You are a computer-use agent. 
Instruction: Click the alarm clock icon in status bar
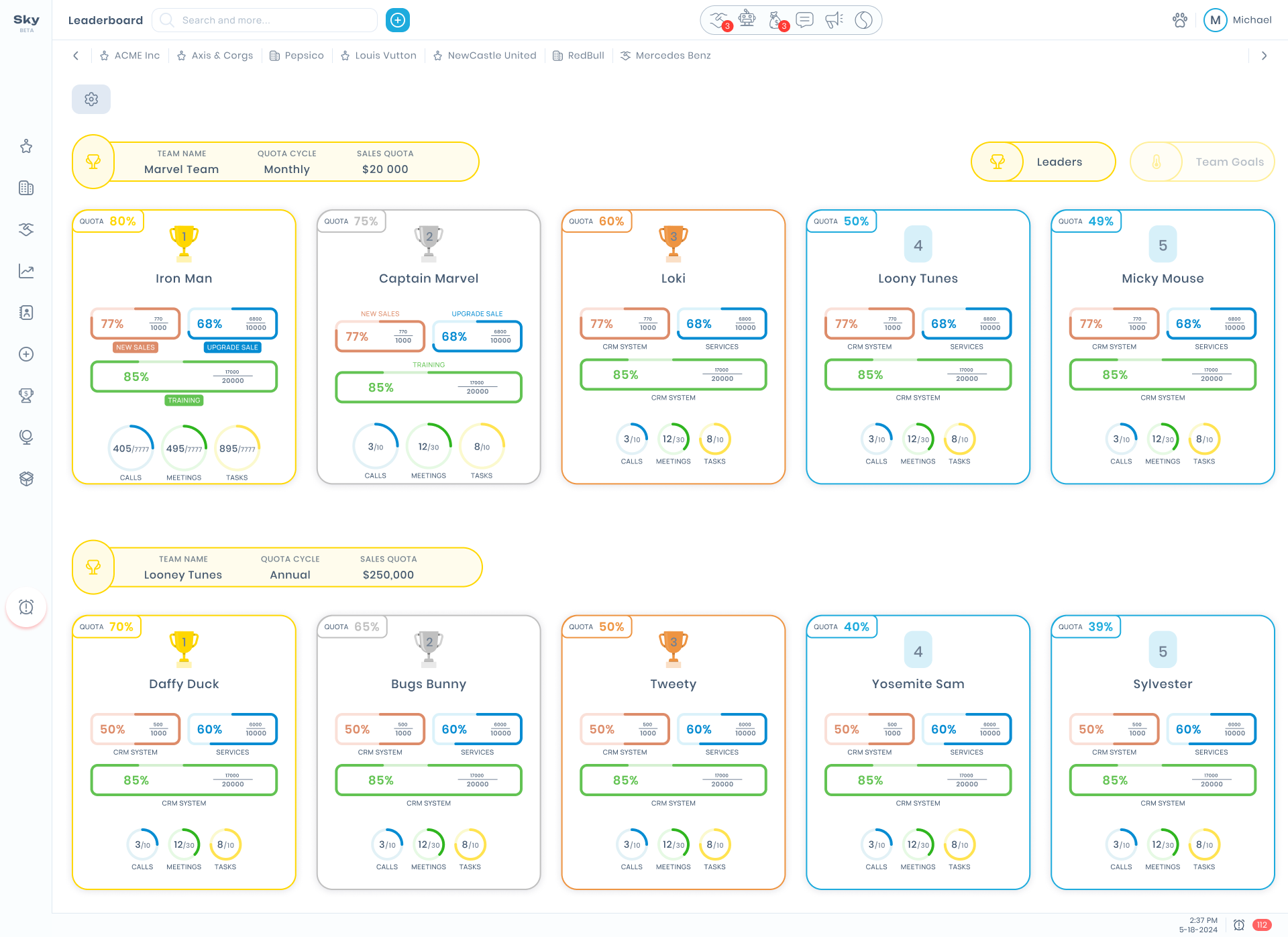(1239, 925)
